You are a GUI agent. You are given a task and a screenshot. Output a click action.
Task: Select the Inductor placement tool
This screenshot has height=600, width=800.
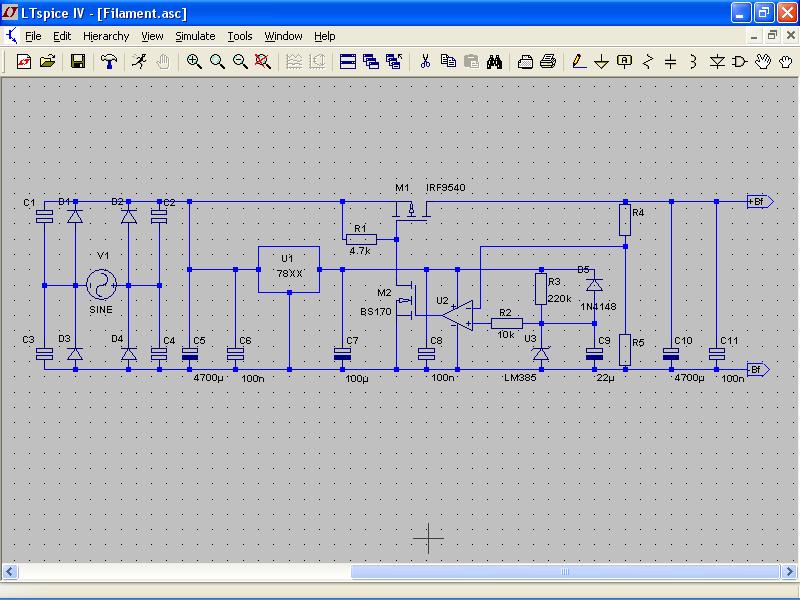click(693, 62)
